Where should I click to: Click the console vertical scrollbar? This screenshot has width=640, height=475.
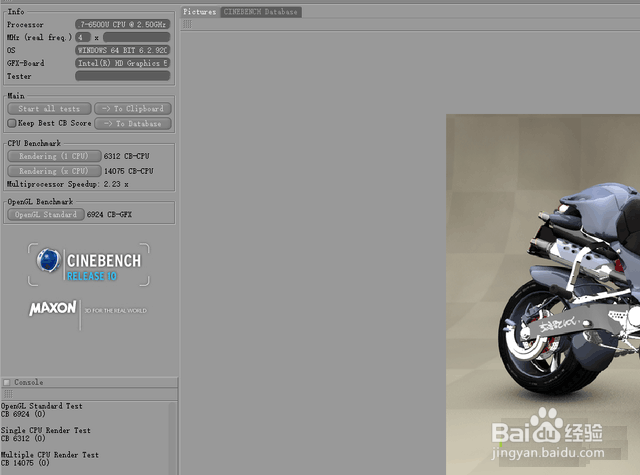pos(173,438)
